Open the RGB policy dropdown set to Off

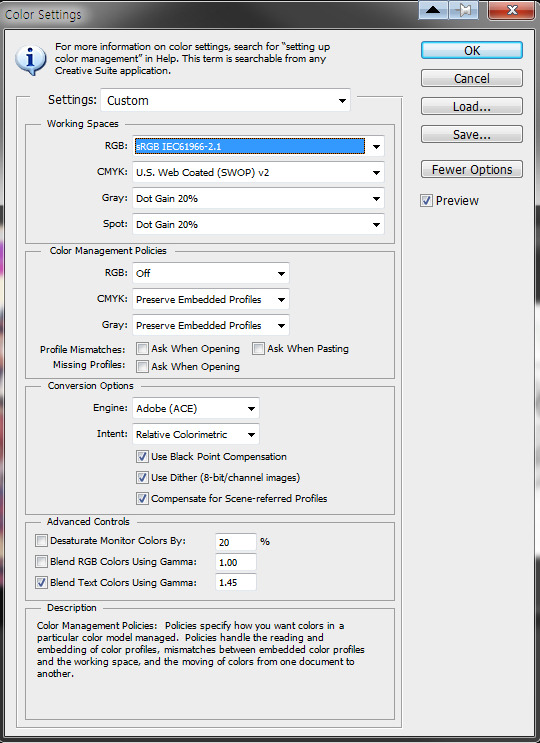tap(211, 273)
